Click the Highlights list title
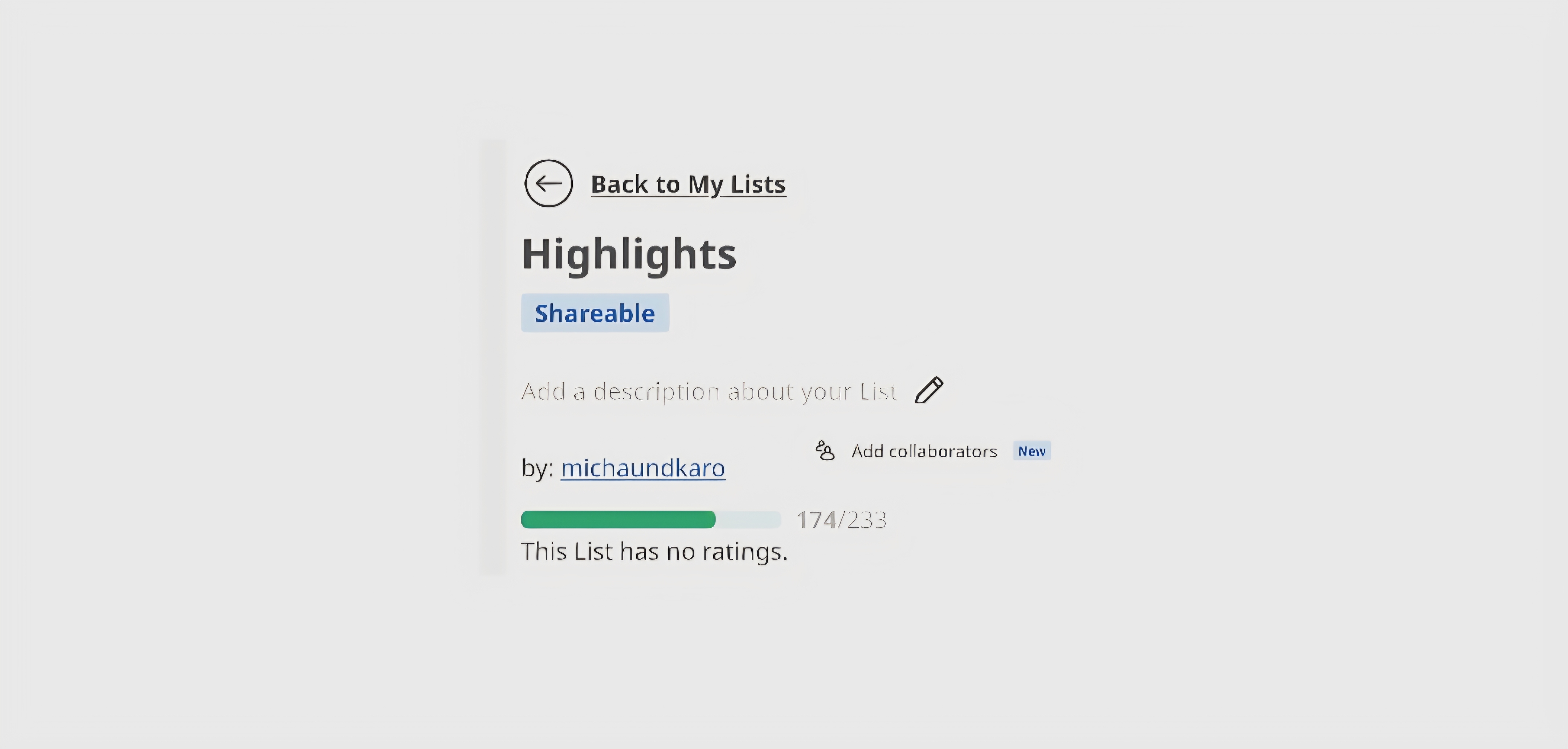1568x749 pixels. (x=629, y=254)
